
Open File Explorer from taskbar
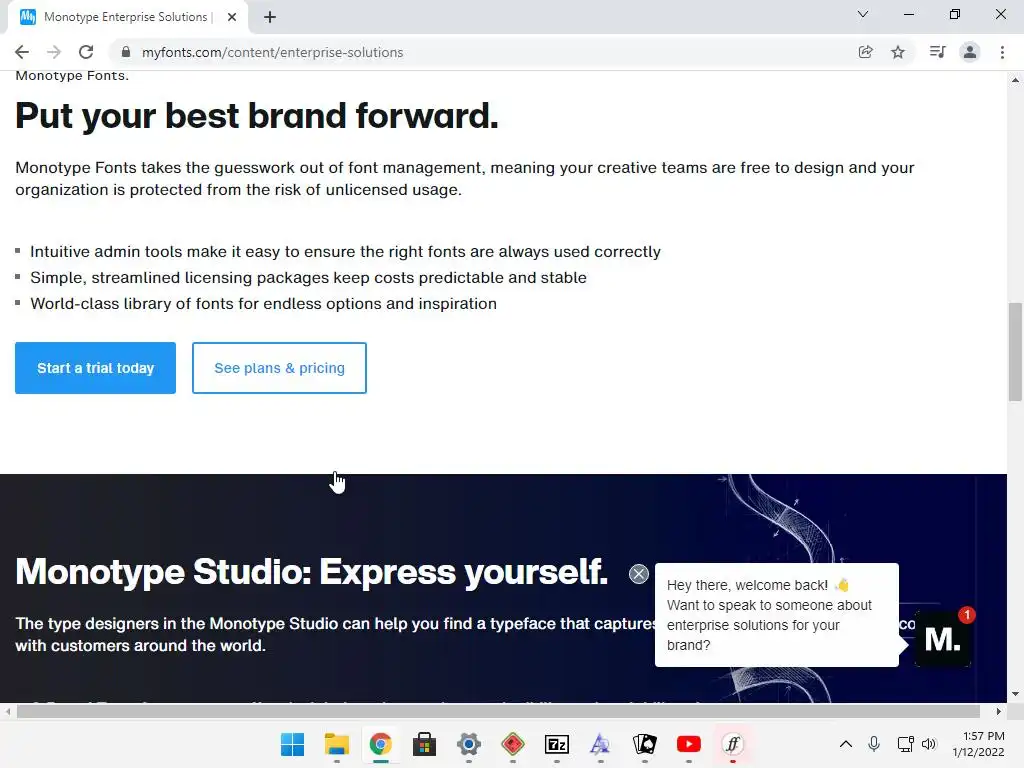336,744
